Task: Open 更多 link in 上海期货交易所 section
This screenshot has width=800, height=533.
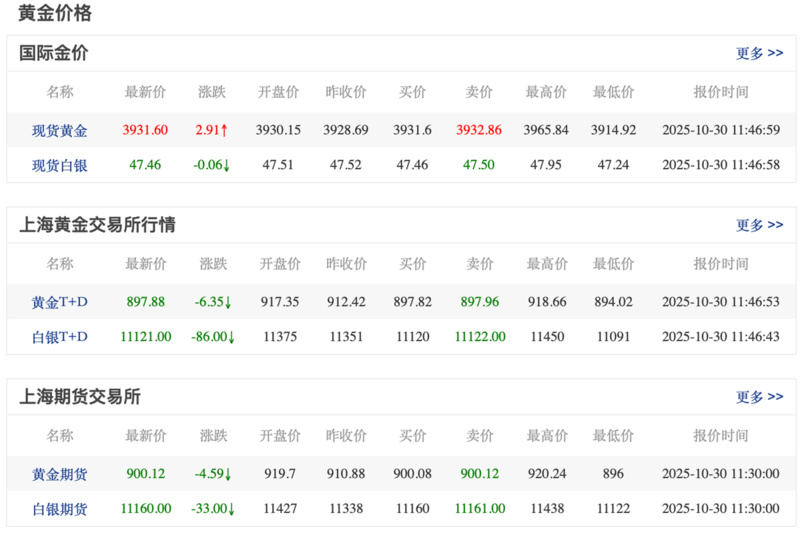Action: [x=759, y=397]
